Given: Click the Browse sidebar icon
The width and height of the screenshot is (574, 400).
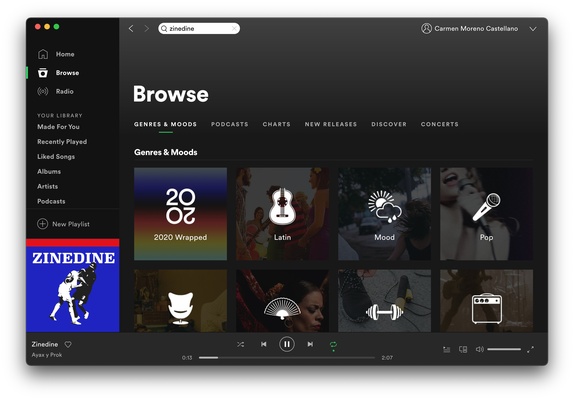Looking at the screenshot, I should (43, 73).
